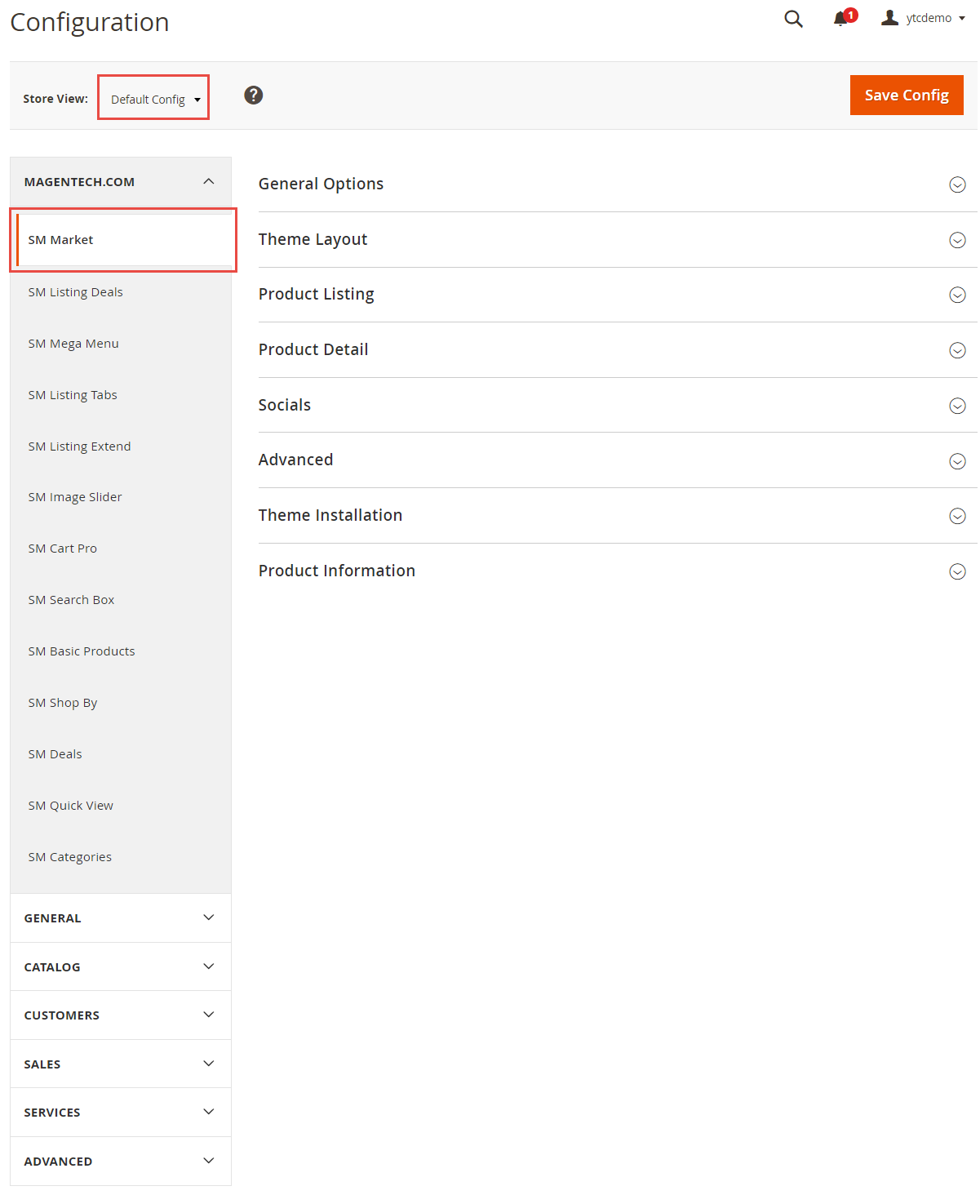The width and height of the screenshot is (980, 1204).
Task: Click the Product Information circle arrow icon
Action: (x=958, y=571)
